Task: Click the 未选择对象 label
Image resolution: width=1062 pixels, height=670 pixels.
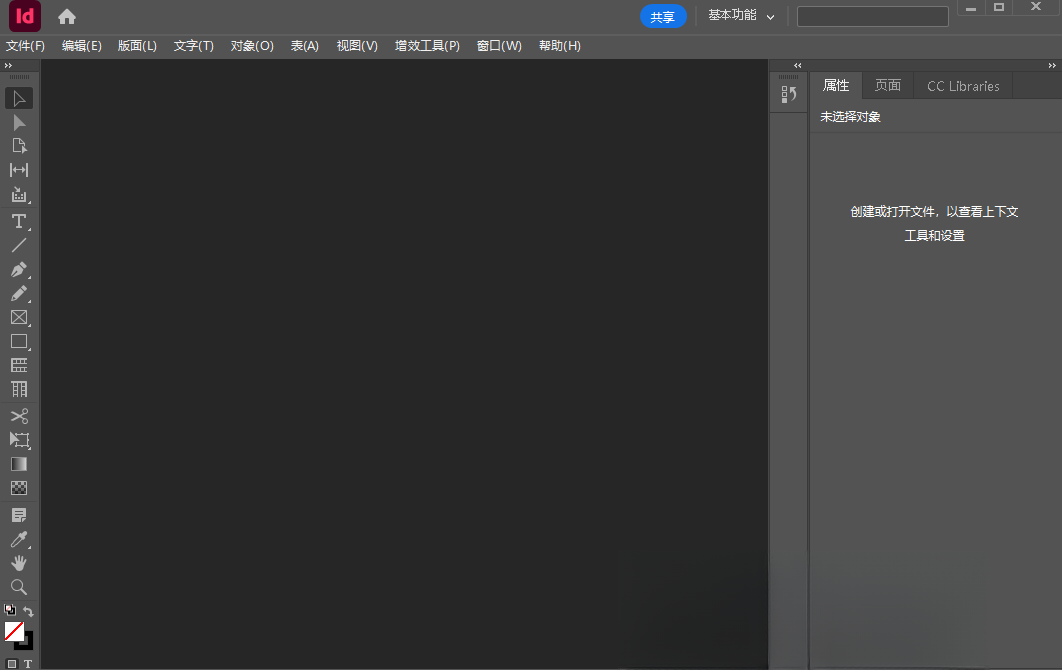Action: (x=850, y=117)
